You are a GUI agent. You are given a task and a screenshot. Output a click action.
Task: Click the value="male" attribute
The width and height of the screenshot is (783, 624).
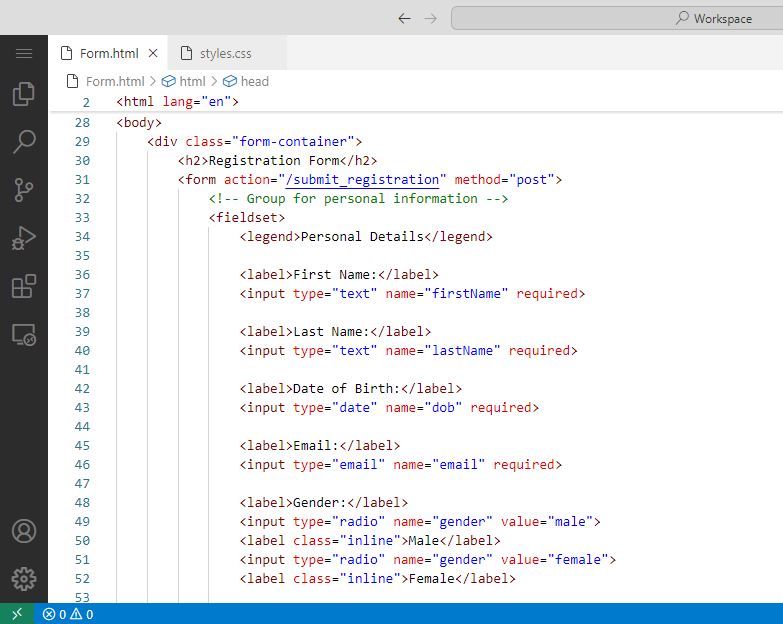[x=547, y=522]
